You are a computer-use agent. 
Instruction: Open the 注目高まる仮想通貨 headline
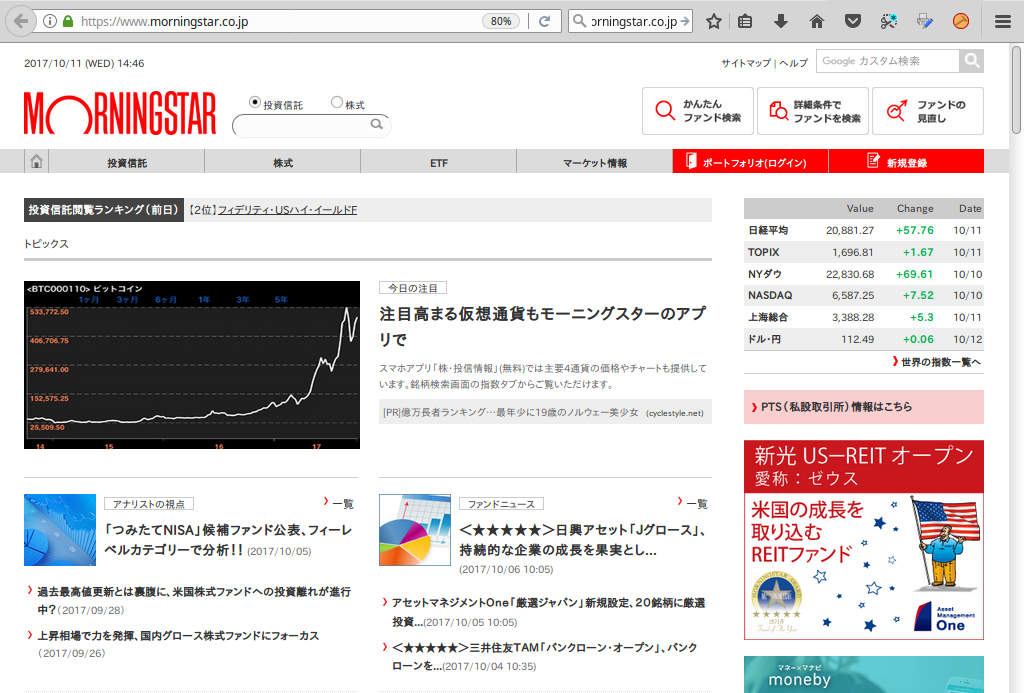(x=543, y=326)
